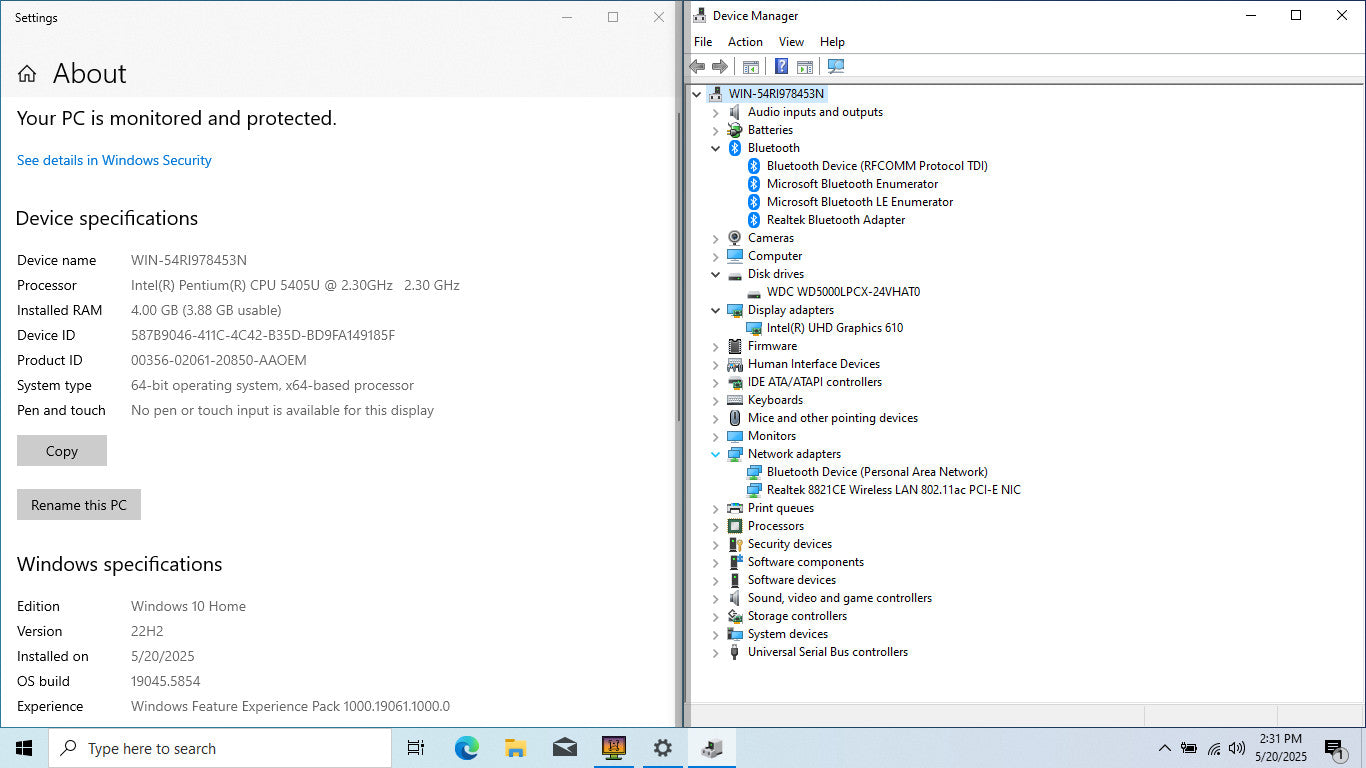Open See details in Windows Security link

pyautogui.click(x=114, y=160)
